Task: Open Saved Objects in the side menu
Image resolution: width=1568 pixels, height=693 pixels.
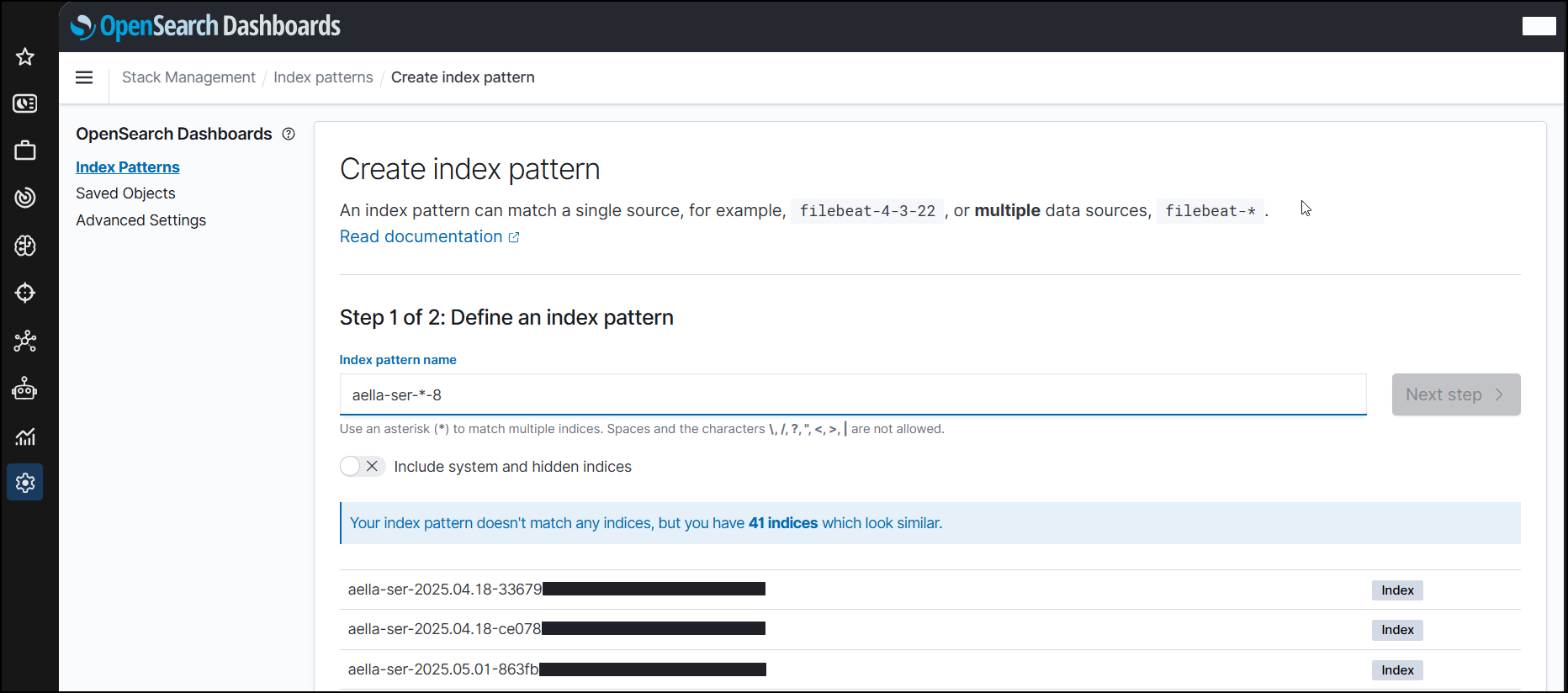Action: point(125,193)
